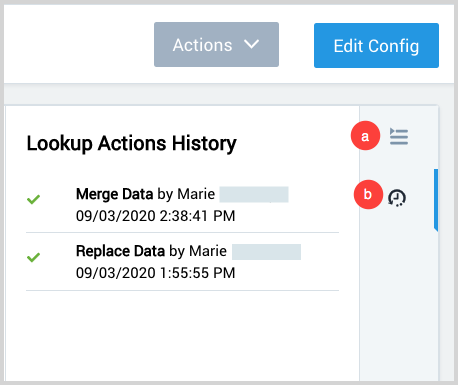Open the Actions dropdown menu
458x385 pixels.
(216, 45)
